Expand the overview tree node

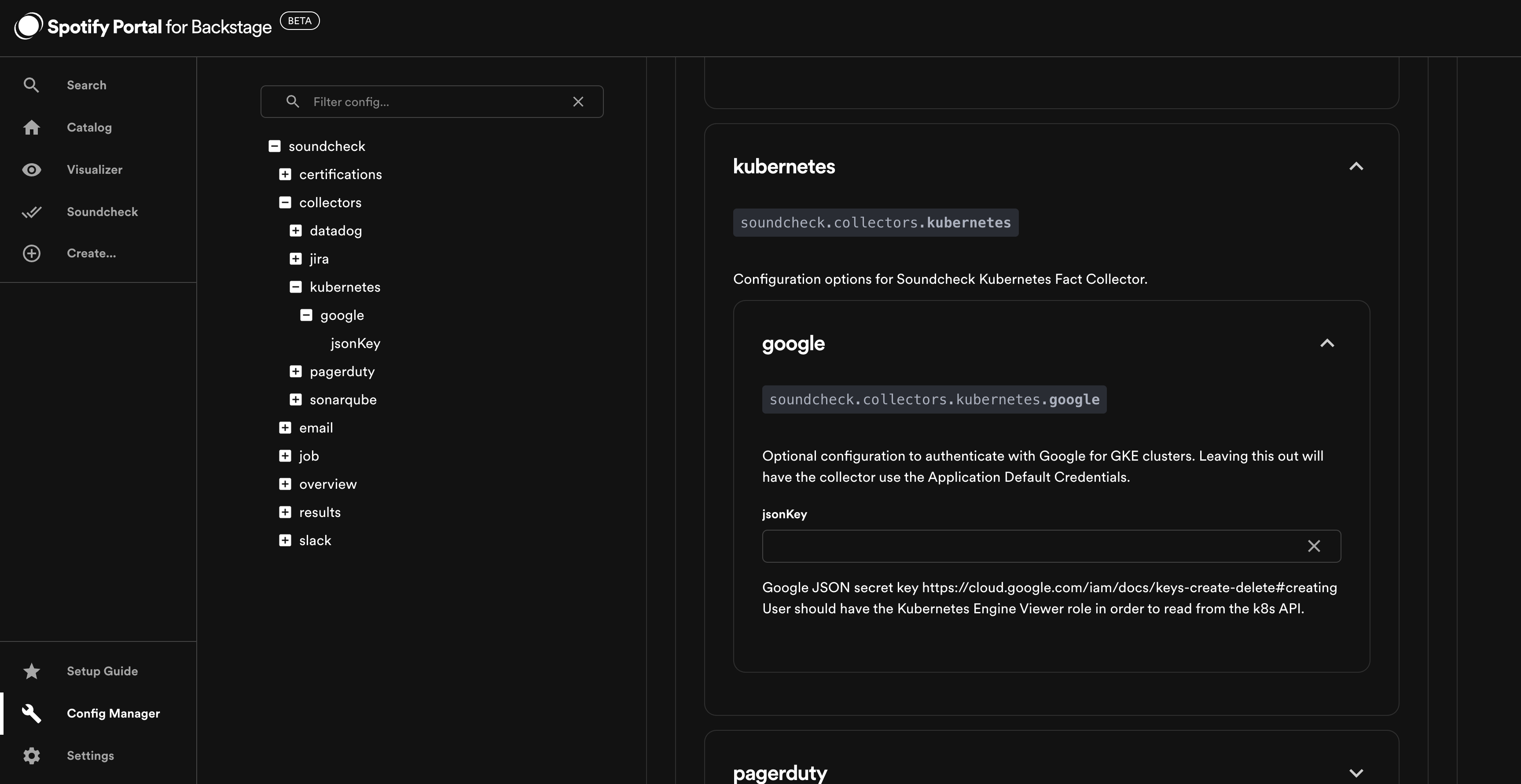click(x=285, y=484)
